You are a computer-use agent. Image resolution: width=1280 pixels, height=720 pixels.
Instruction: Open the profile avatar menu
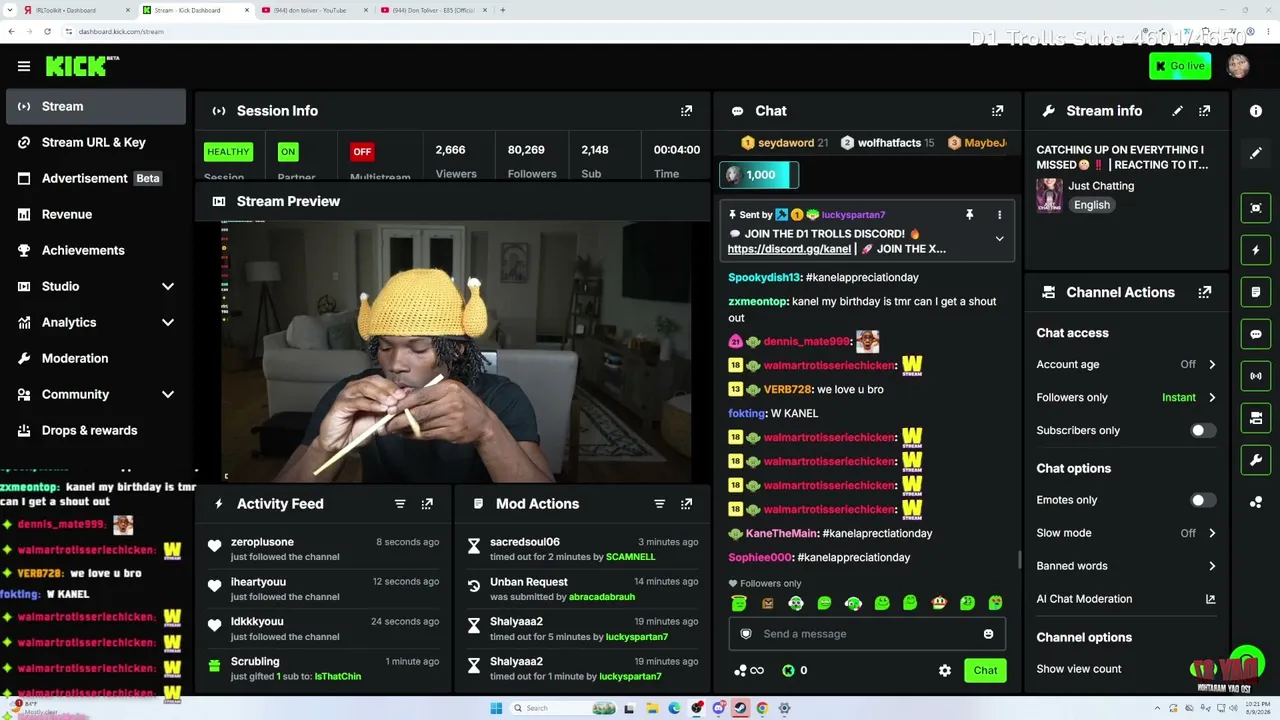coord(1238,66)
